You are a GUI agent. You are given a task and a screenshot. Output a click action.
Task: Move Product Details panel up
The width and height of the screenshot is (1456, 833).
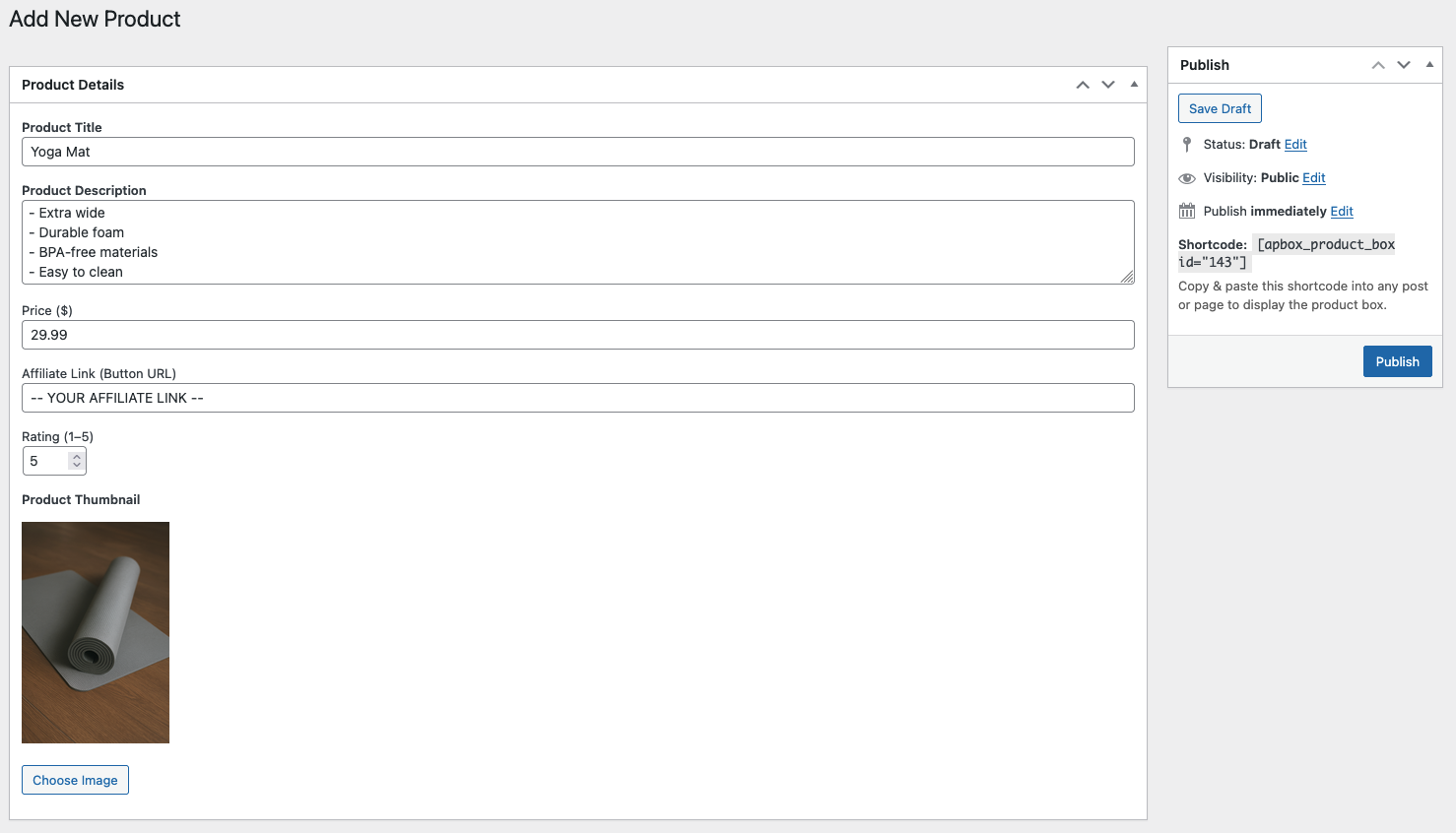click(1083, 85)
